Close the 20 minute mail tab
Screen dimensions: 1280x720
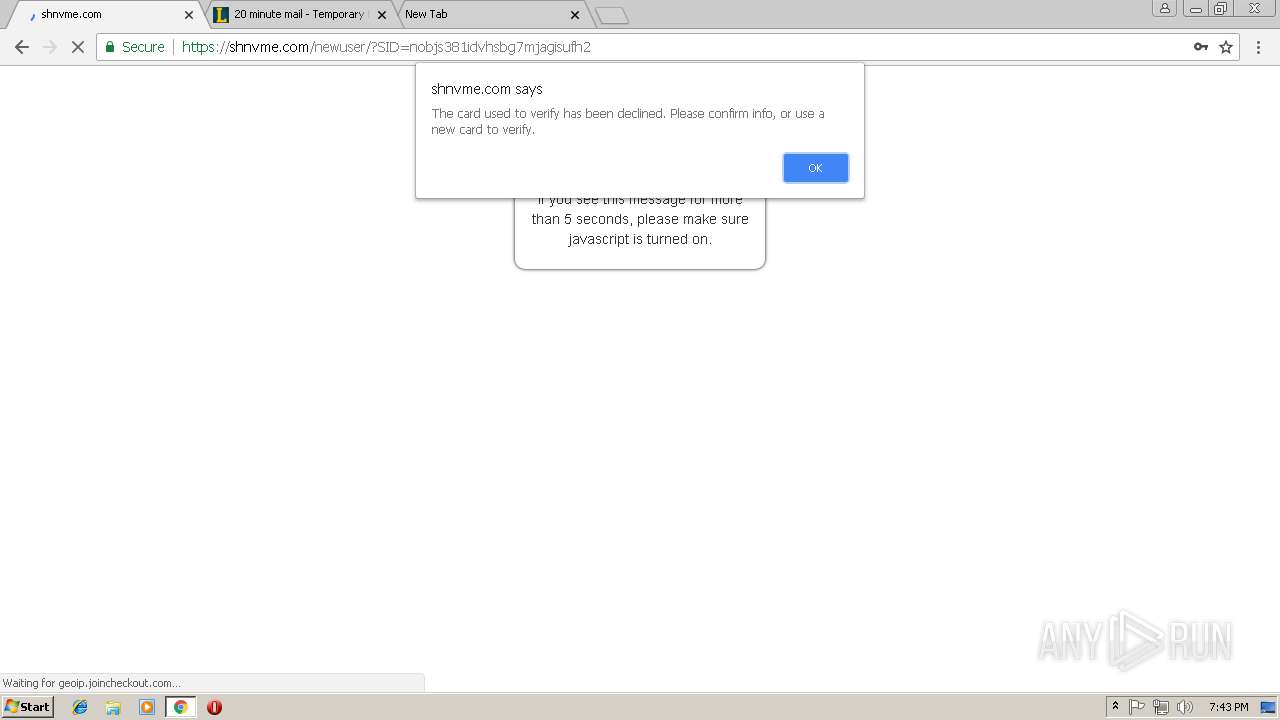coord(381,15)
